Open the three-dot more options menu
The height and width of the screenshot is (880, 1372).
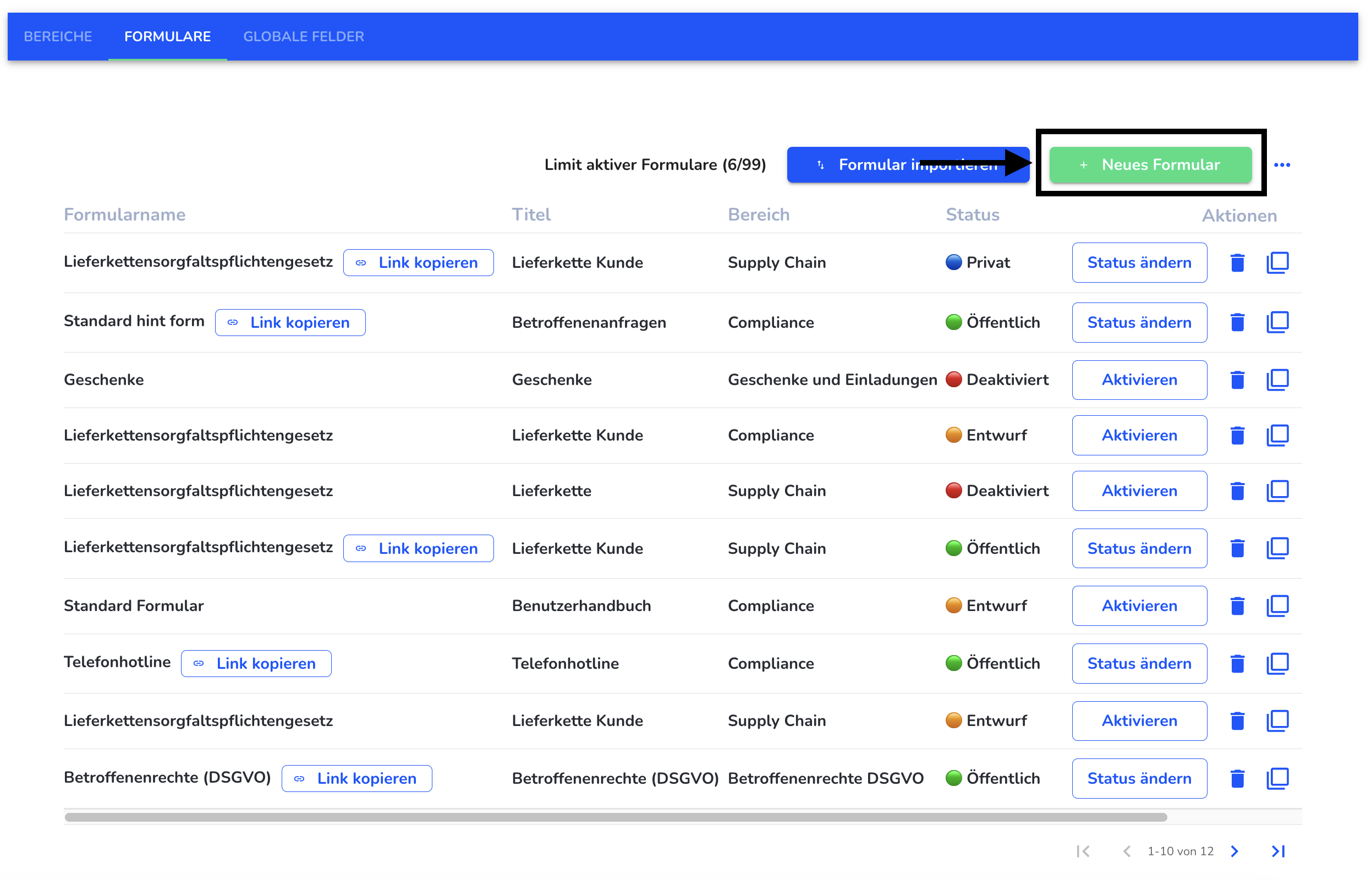point(1282,165)
